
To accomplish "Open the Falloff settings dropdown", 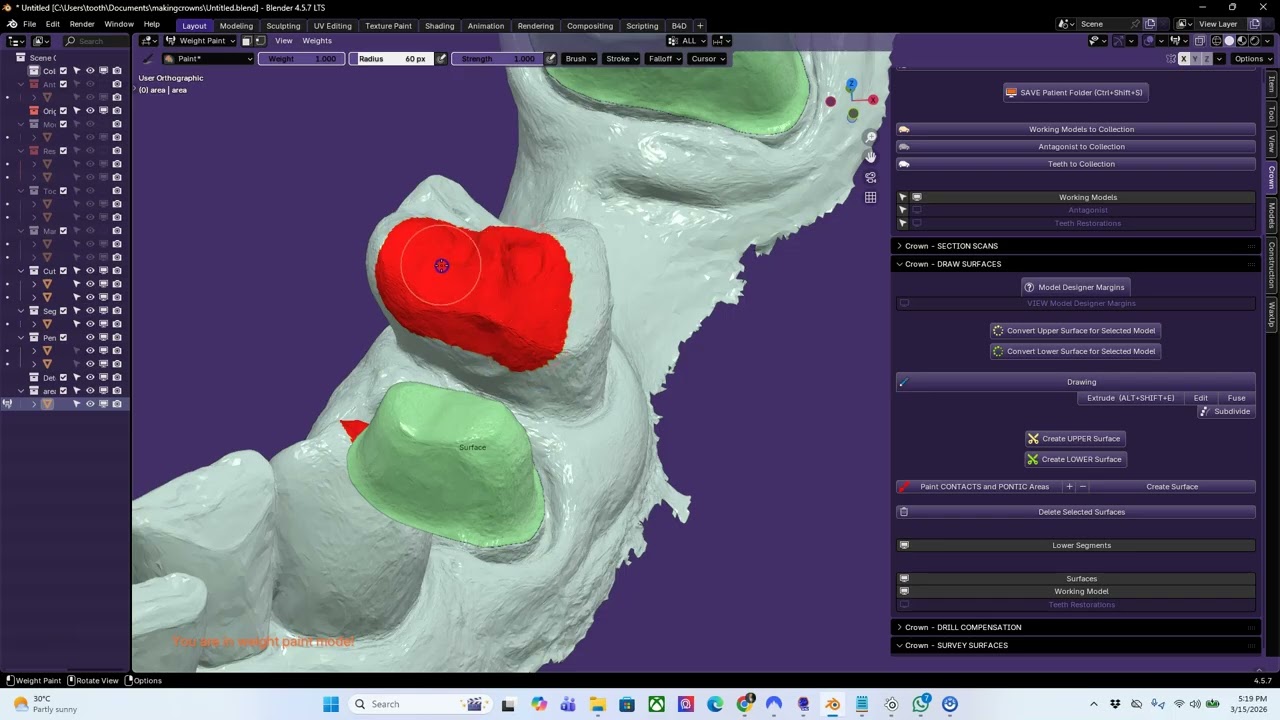I will (x=664, y=59).
